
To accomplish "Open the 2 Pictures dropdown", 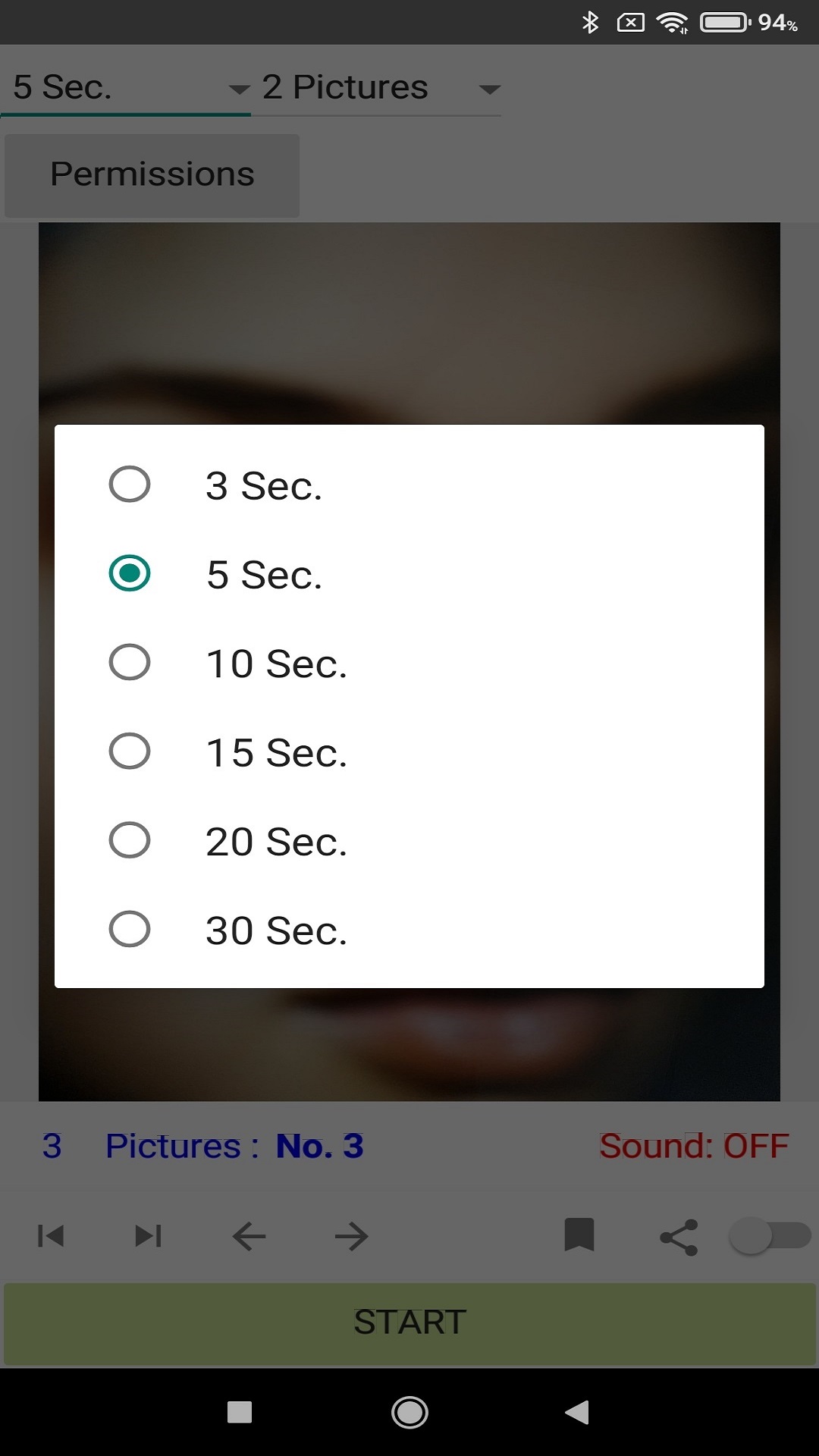I will 344,87.
